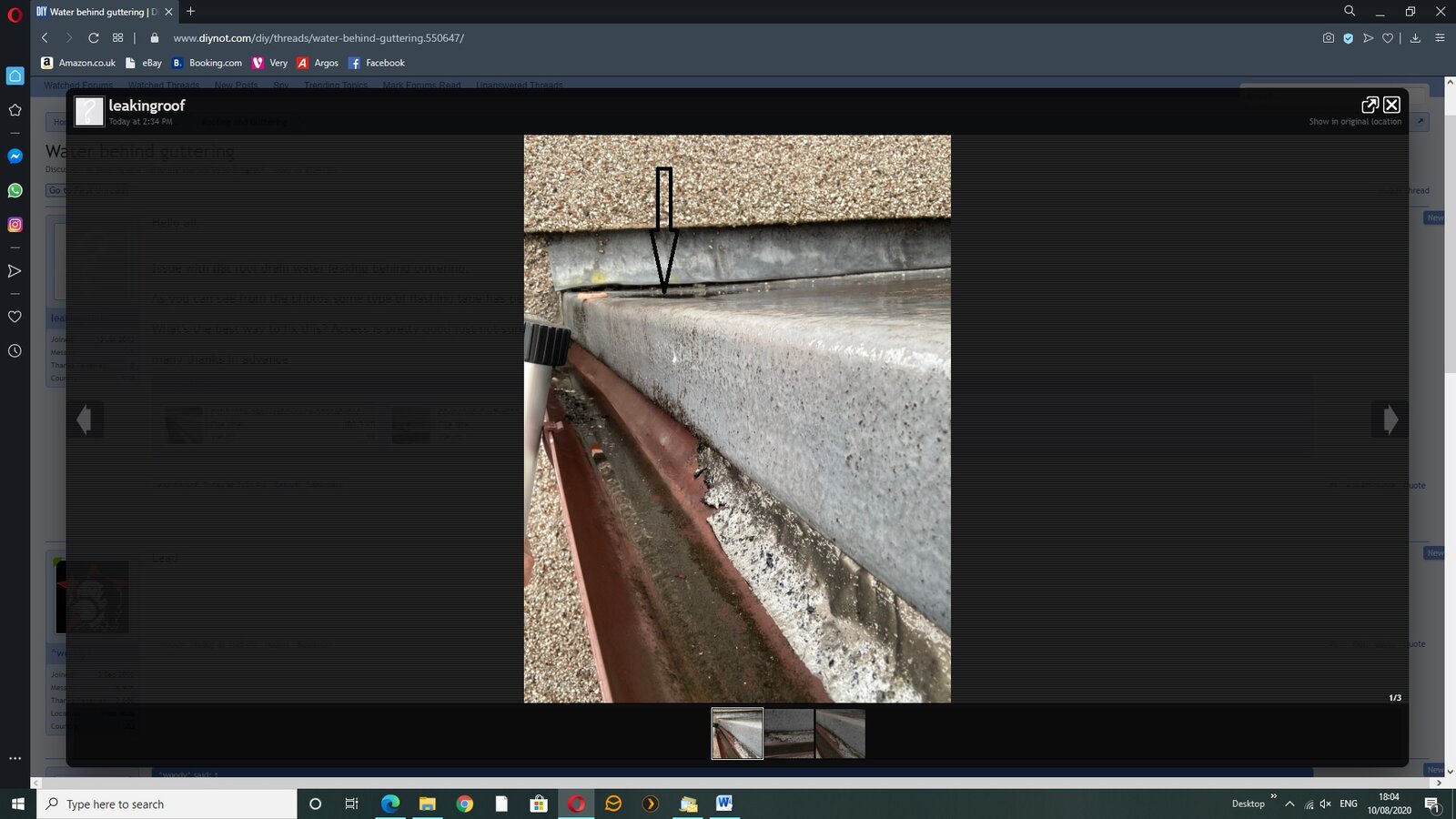The image size is (1456, 819).
Task: Open a new browser tab
Action: pos(190,12)
